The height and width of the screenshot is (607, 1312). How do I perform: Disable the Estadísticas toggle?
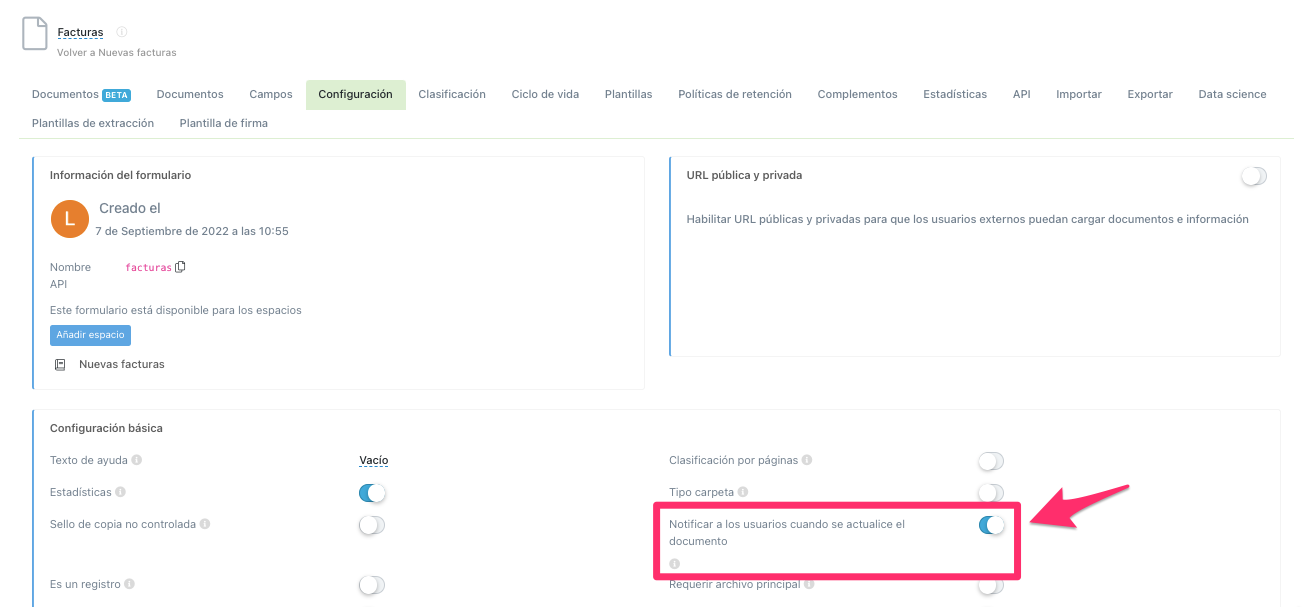[372, 493]
